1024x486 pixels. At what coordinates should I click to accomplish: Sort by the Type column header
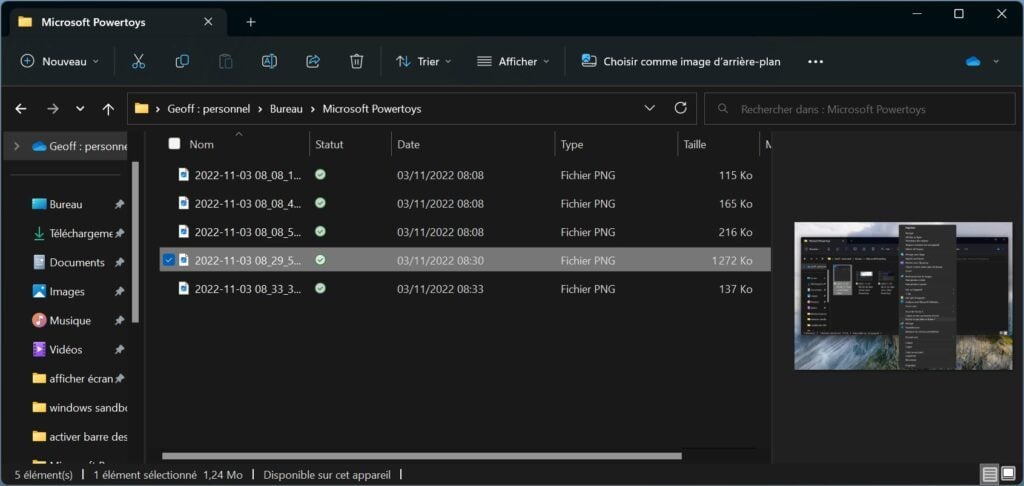tap(571, 144)
